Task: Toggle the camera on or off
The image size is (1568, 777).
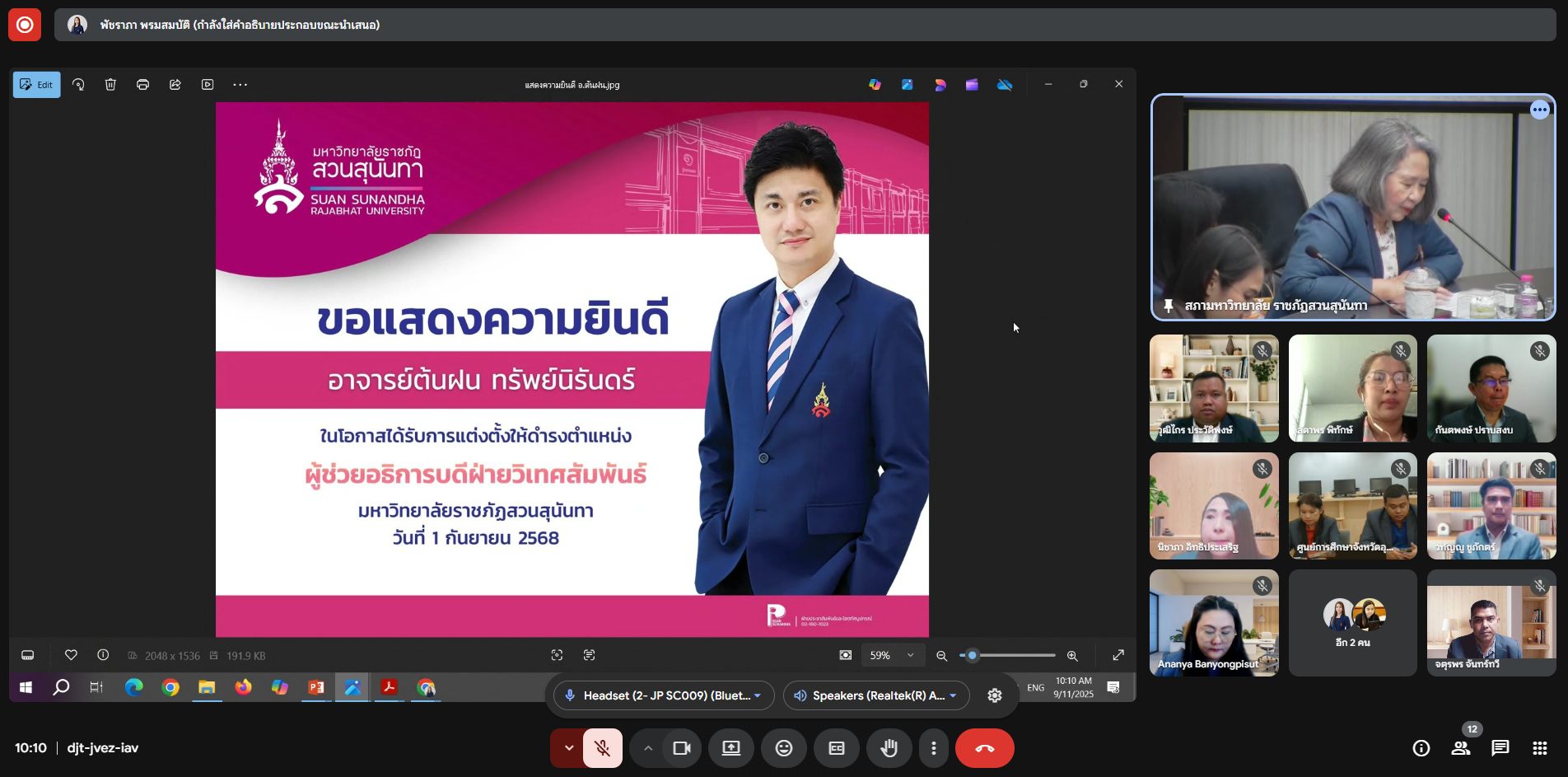Action: [x=682, y=748]
